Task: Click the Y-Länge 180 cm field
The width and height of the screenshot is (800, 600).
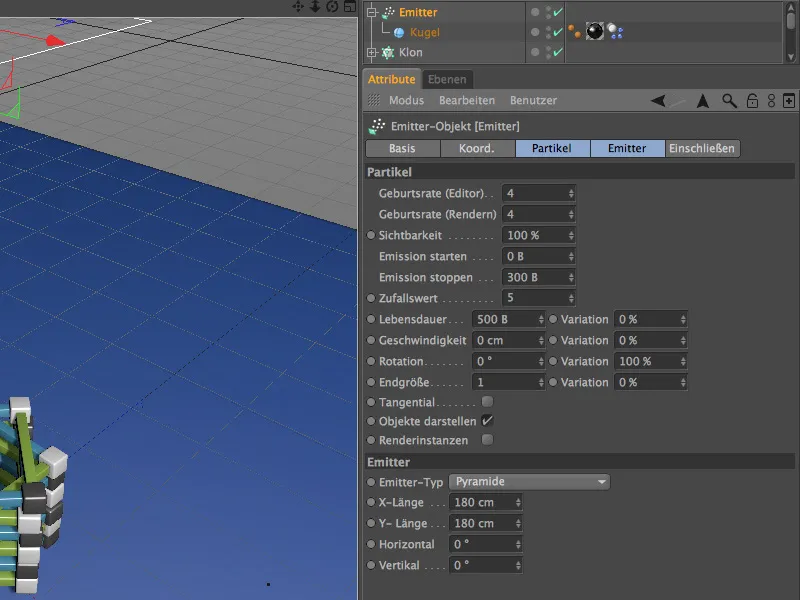Action: [x=485, y=523]
